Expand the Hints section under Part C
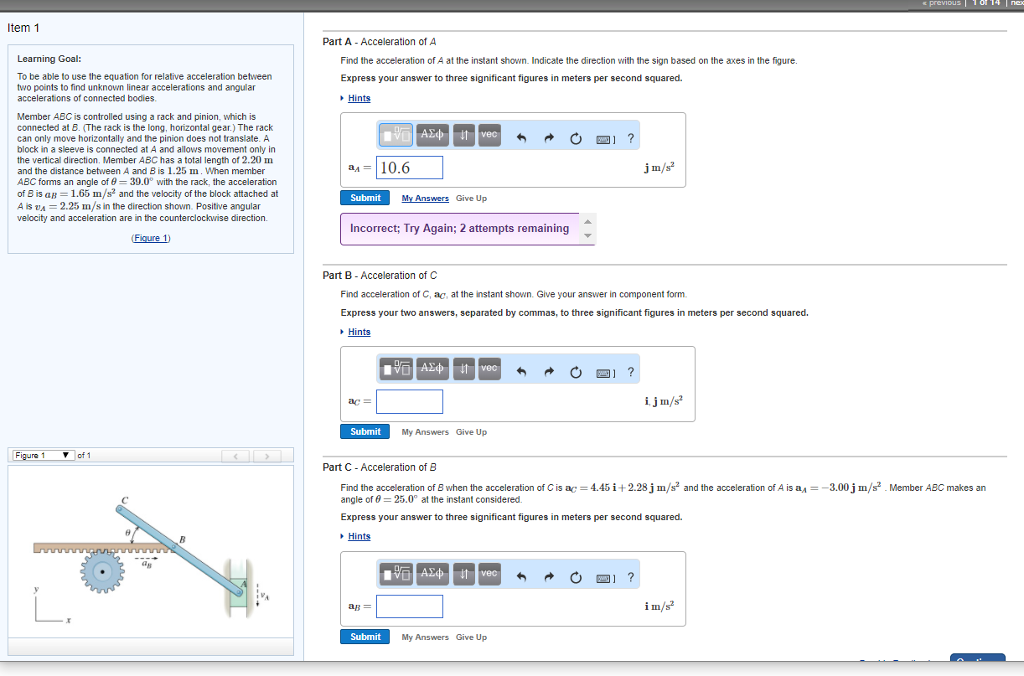This screenshot has height=676, width=1024. pyautogui.click(x=356, y=535)
